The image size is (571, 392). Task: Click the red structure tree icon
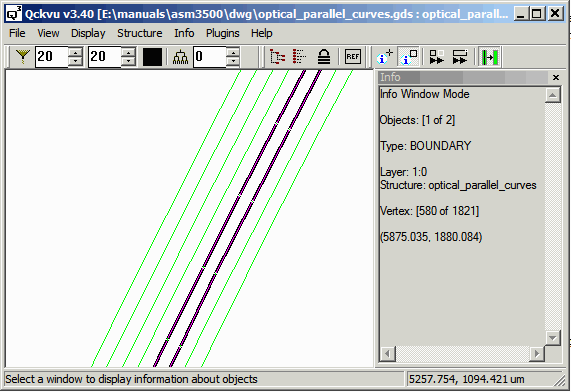[x=277, y=57]
